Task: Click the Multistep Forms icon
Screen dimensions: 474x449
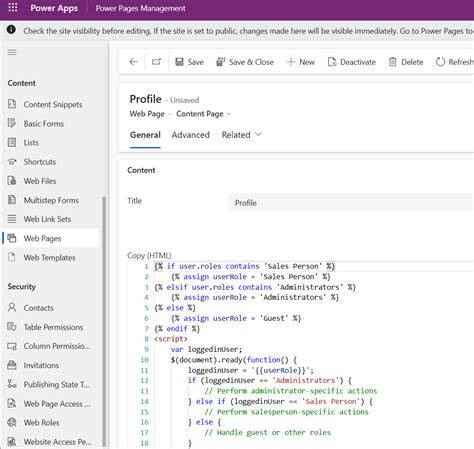Action: [x=12, y=200]
